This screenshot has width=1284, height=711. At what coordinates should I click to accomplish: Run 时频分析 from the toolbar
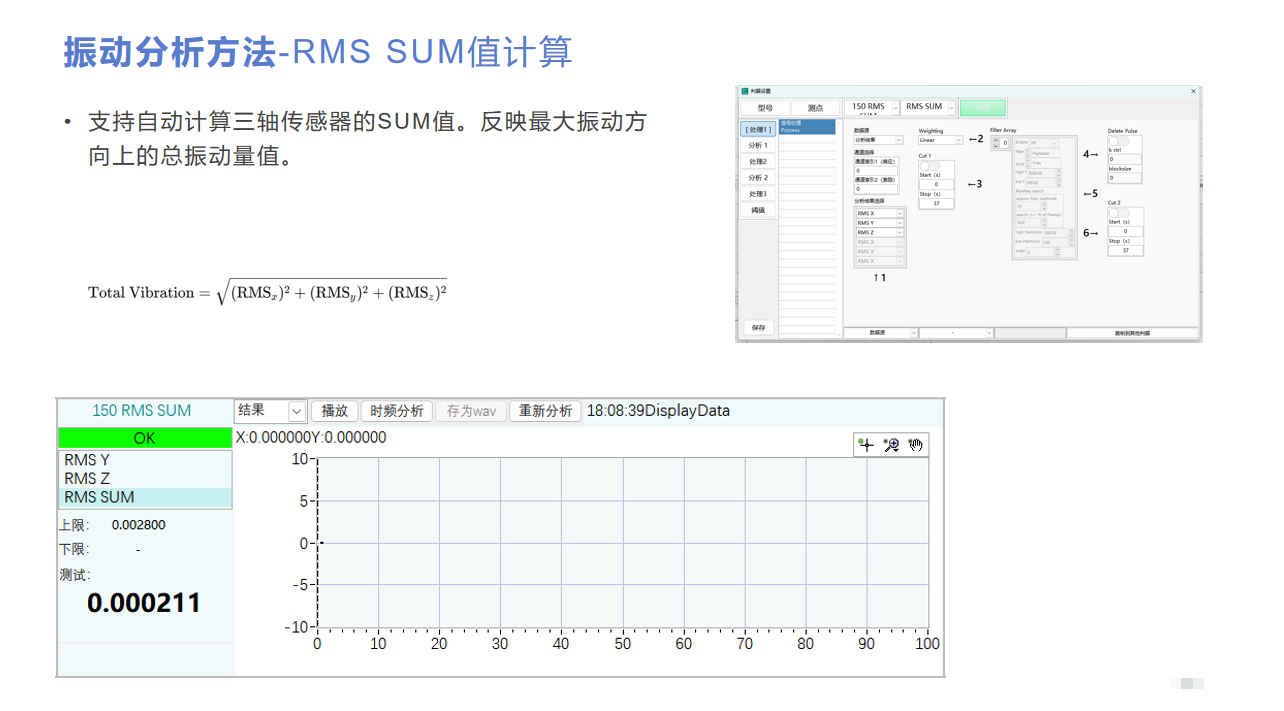(x=397, y=410)
